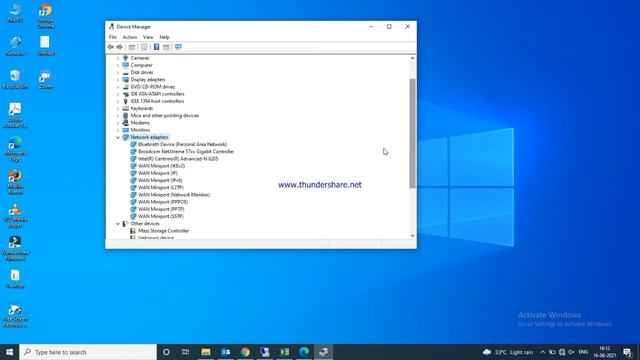Click the Windows Start button
This screenshot has height=360, width=640.
pyautogui.click(x=9, y=352)
